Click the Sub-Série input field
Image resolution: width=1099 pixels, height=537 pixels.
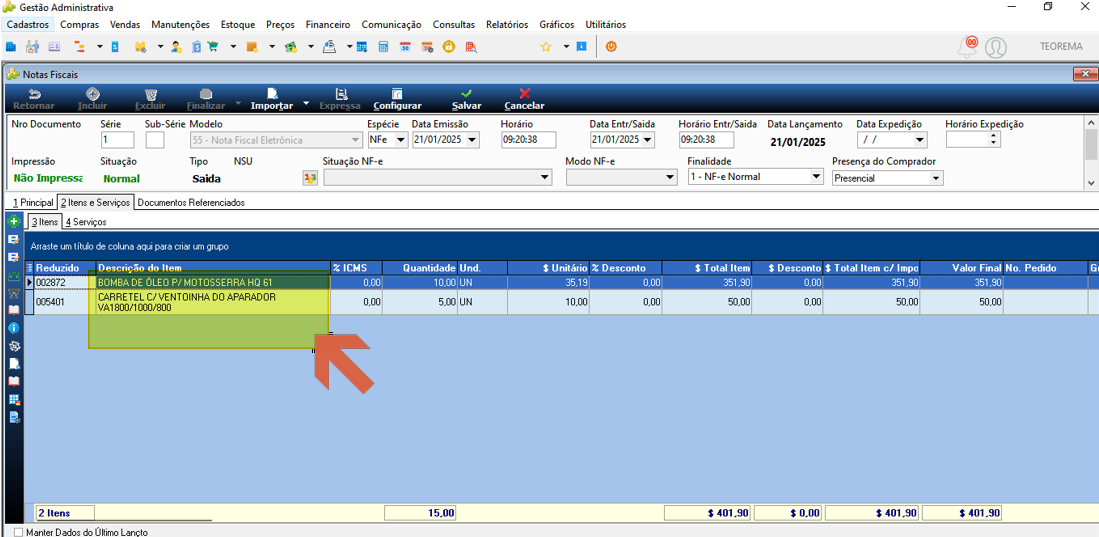tap(155, 140)
